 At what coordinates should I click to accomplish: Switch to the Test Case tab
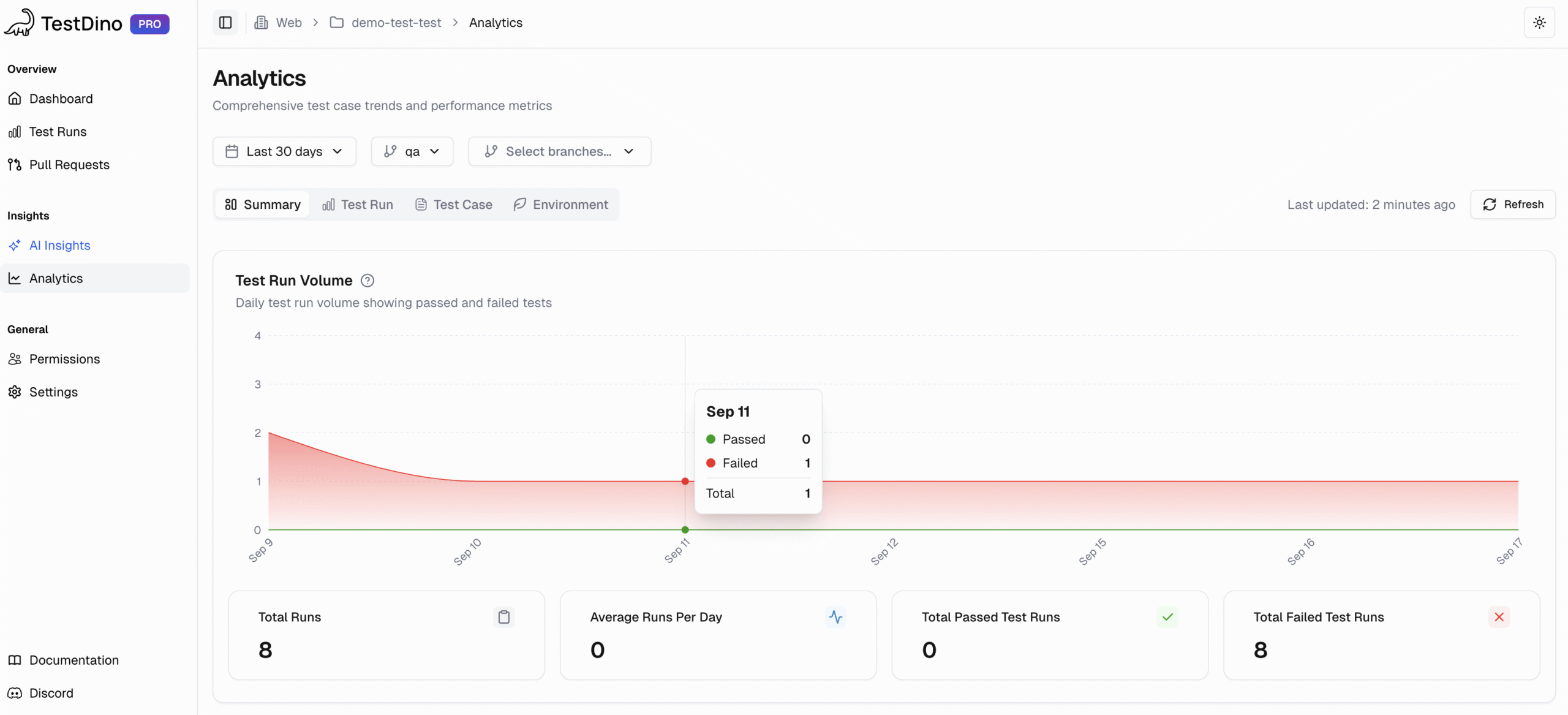[x=453, y=204]
